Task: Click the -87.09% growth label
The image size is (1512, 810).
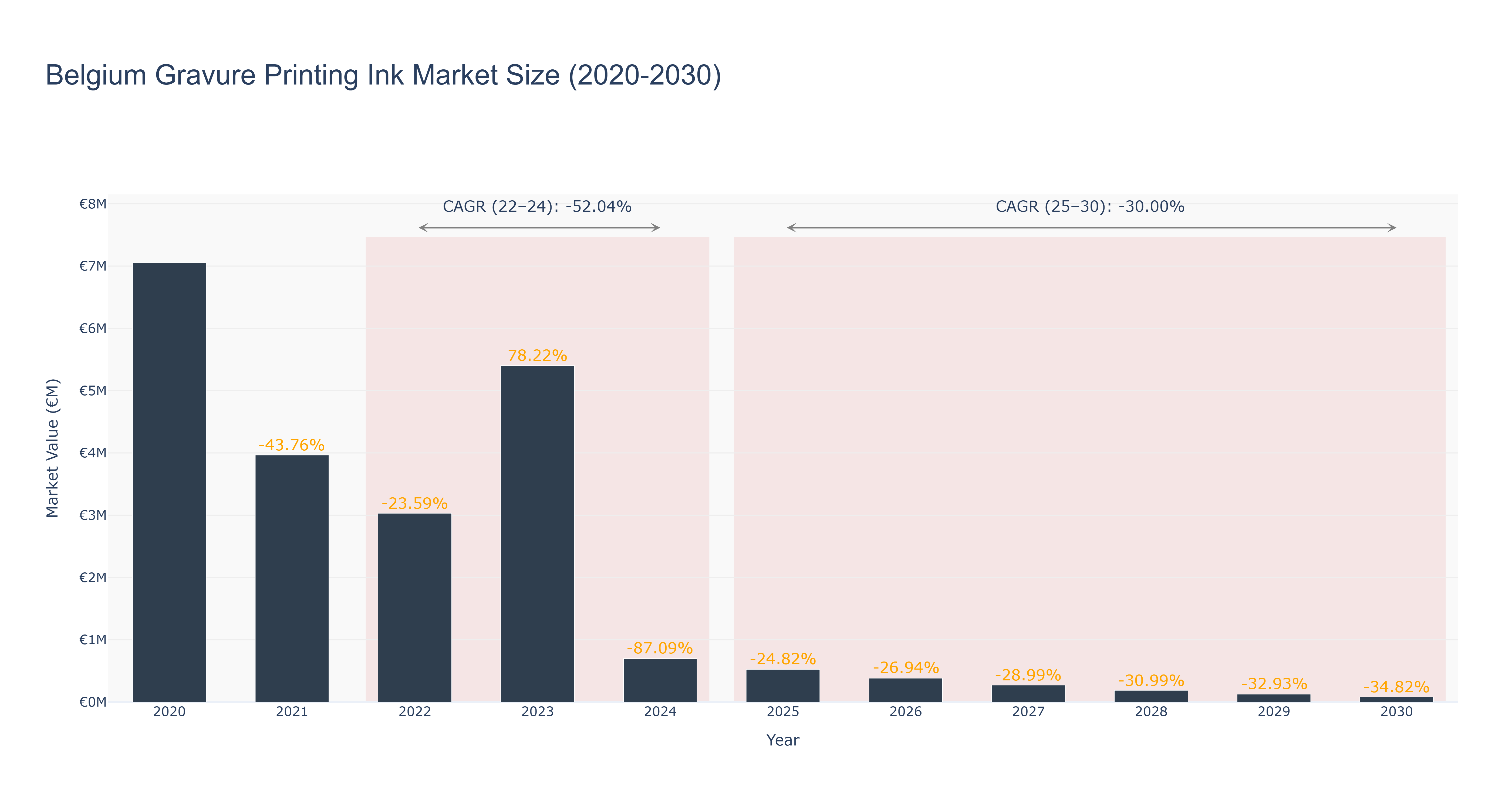Action: click(660, 648)
